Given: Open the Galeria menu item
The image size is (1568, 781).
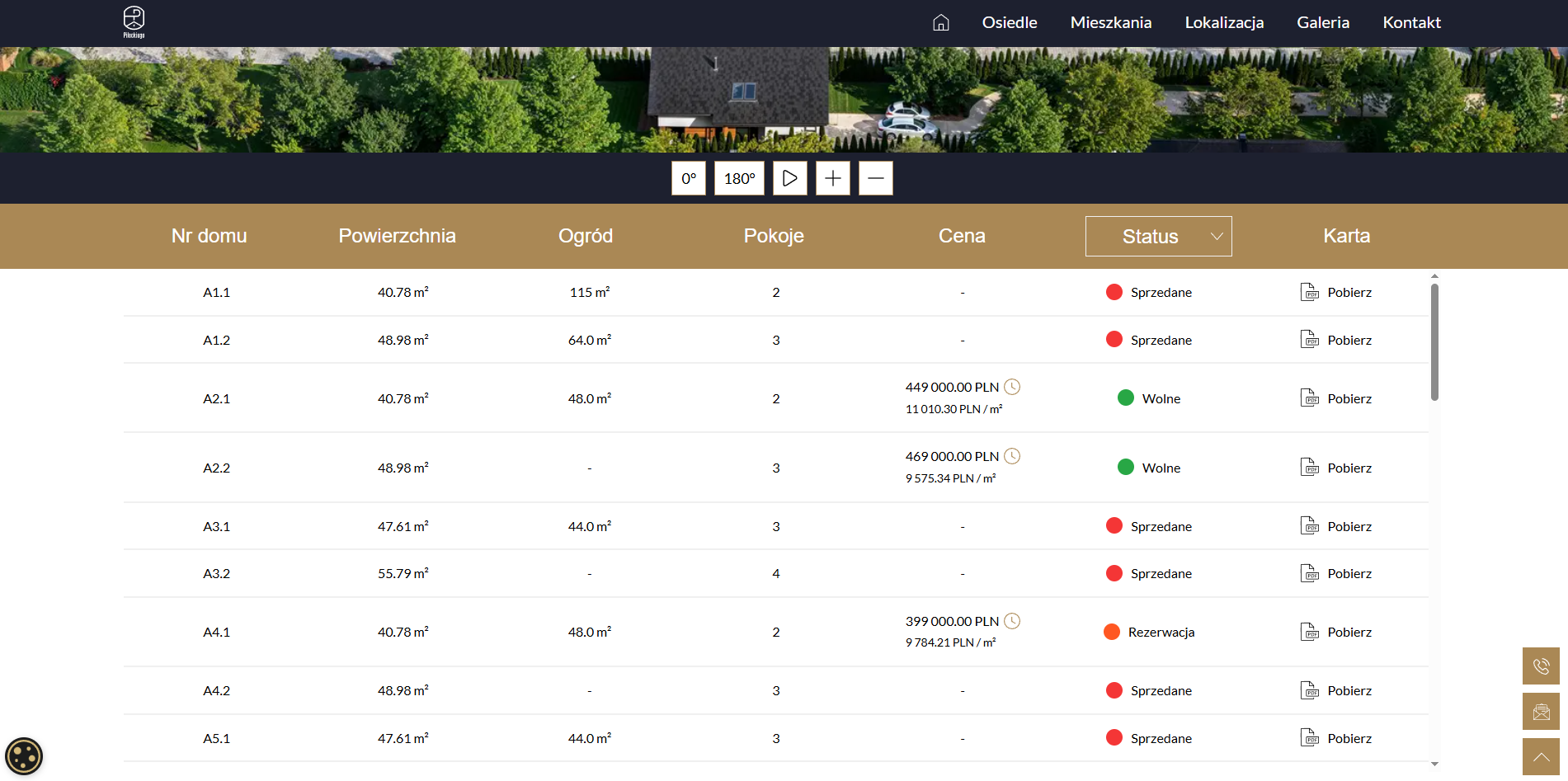Looking at the screenshot, I should coord(1323,22).
